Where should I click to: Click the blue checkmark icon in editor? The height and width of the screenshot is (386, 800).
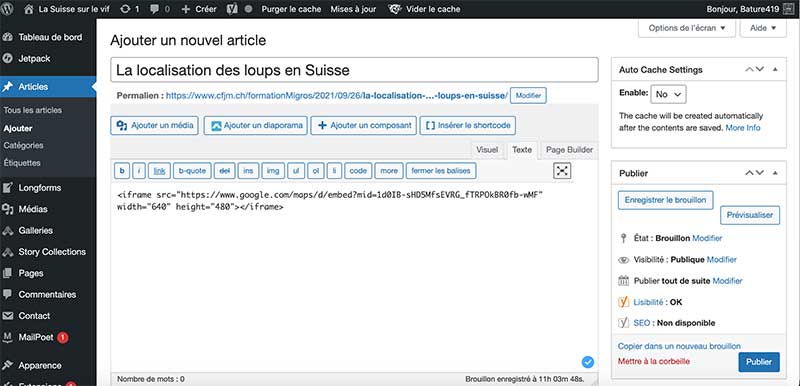tap(587, 362)
